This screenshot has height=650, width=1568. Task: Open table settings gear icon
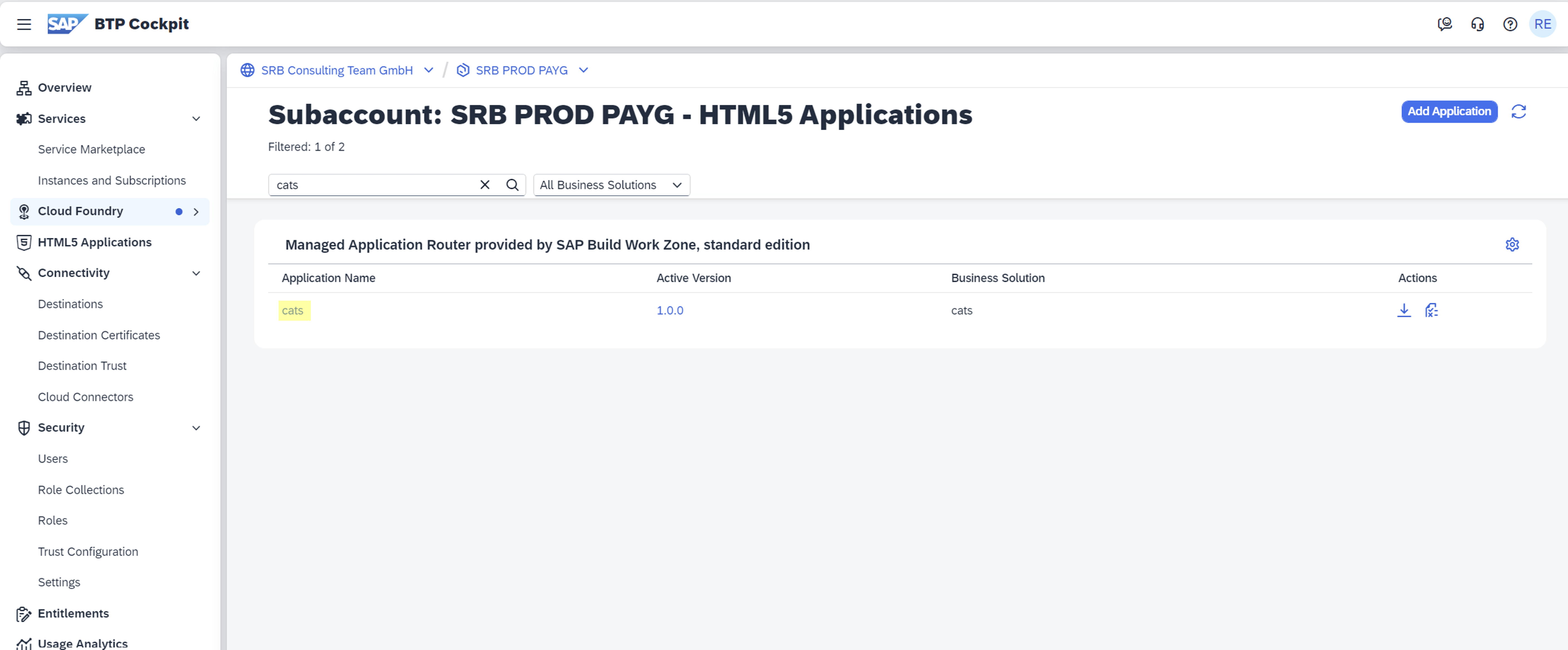(x=1512, y=245)
